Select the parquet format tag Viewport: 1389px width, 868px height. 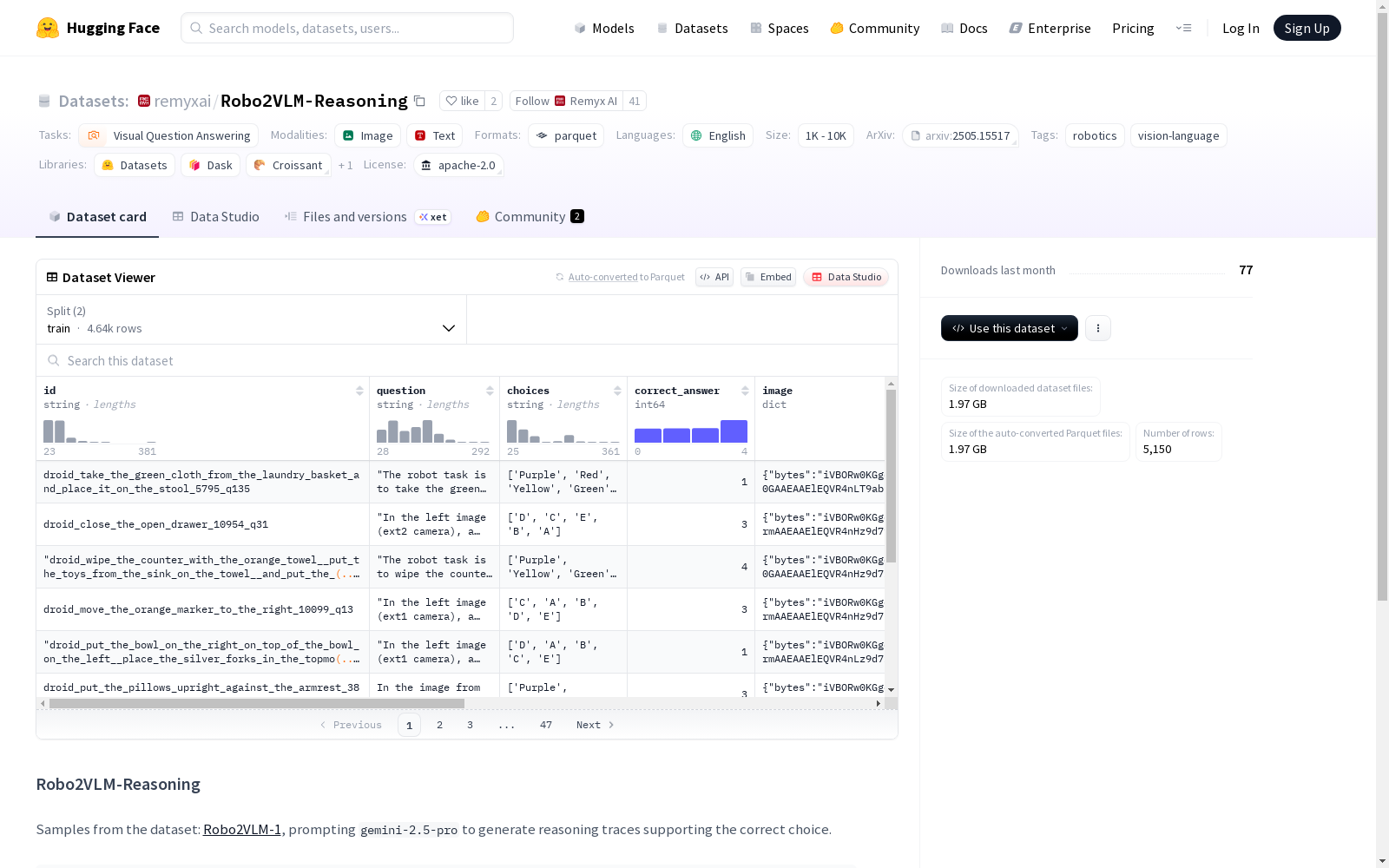click(566, 135)
